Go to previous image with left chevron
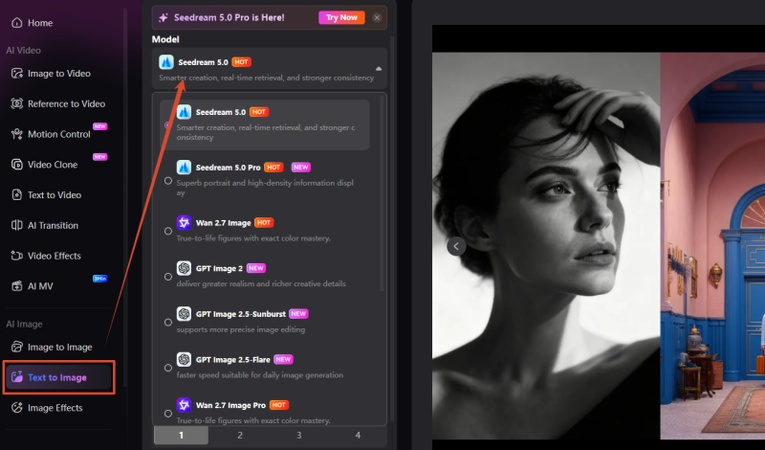 point(456,246)
